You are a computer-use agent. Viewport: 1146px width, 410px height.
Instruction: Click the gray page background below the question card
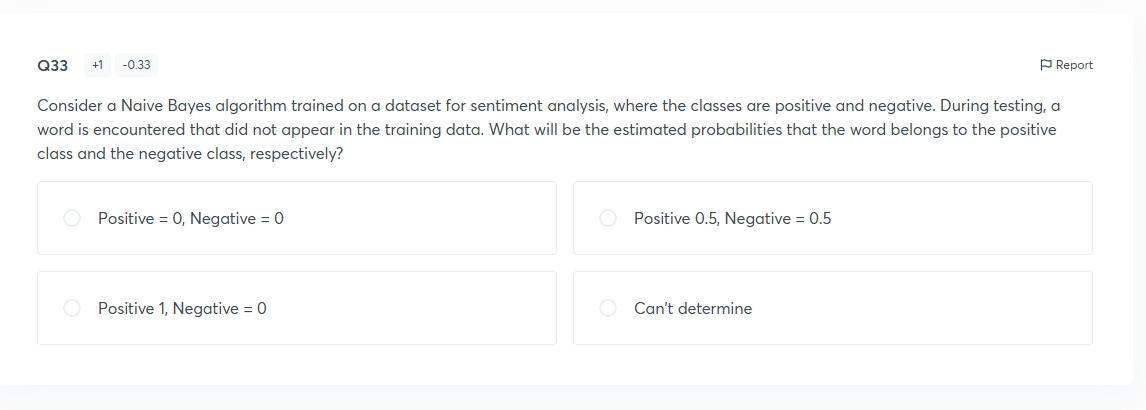573,398
